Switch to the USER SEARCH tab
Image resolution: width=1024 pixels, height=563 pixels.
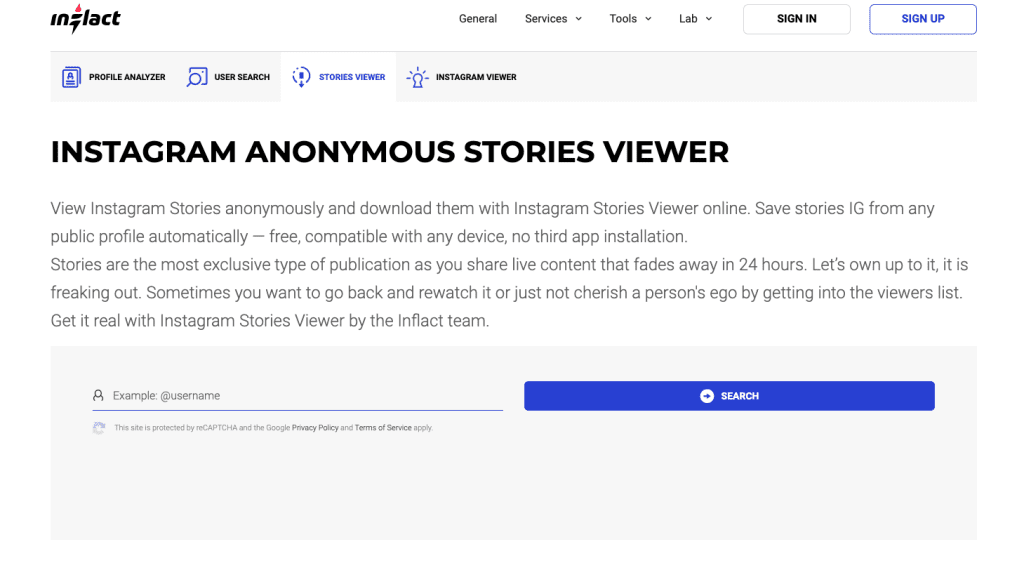pyautogui.click(x=229, y=77)
